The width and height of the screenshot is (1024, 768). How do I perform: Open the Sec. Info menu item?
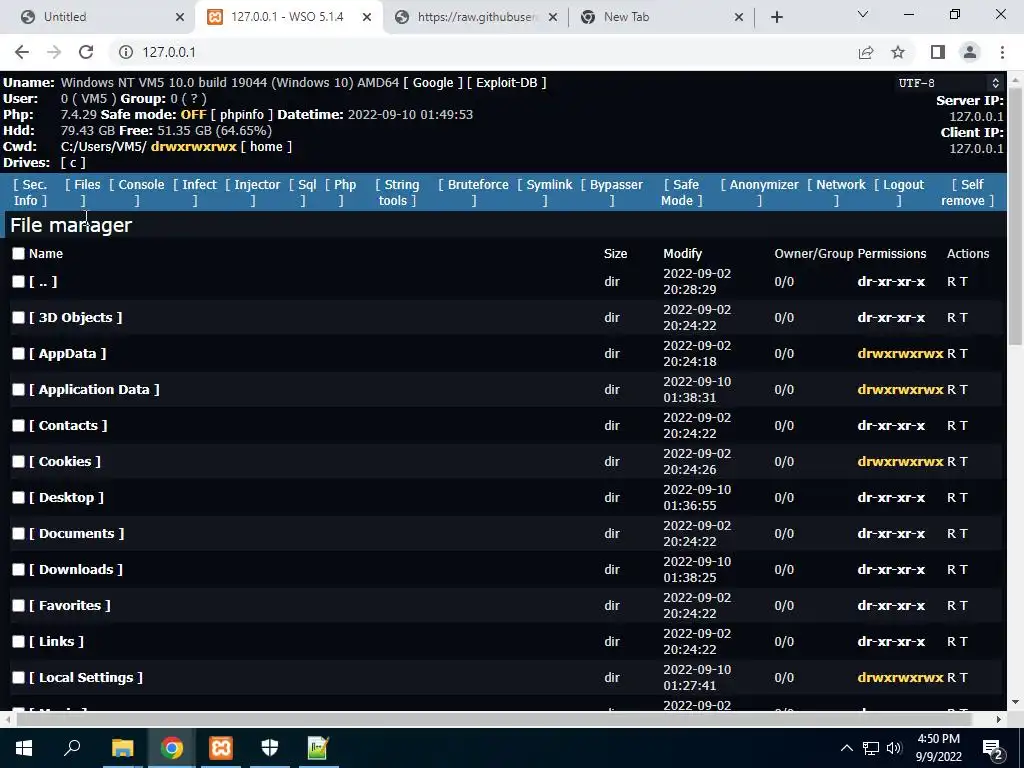30,193
